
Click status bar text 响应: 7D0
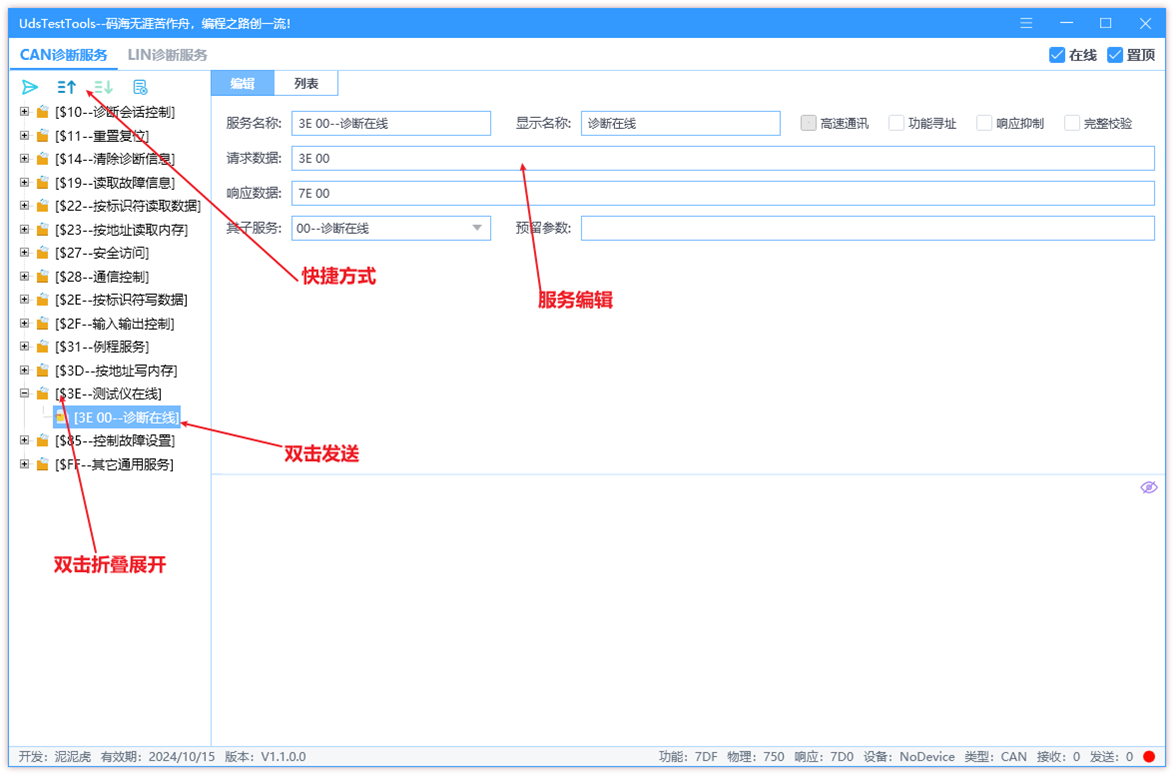[x=824, y=757]
